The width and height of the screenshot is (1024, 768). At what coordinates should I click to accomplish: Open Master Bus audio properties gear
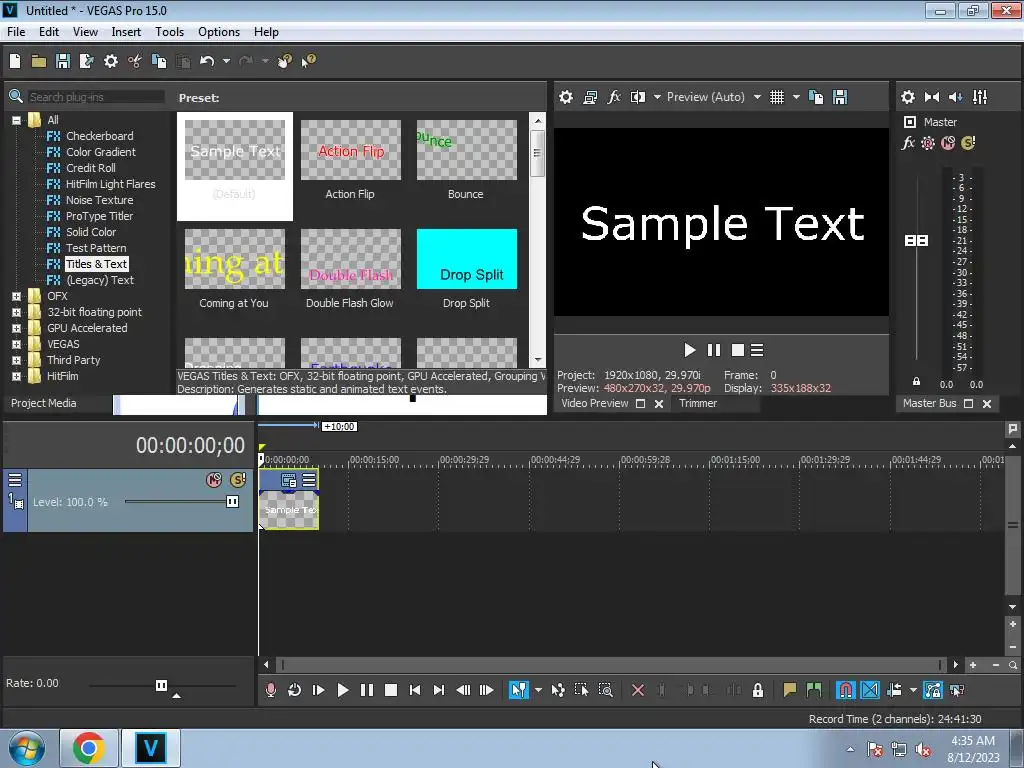908,97
